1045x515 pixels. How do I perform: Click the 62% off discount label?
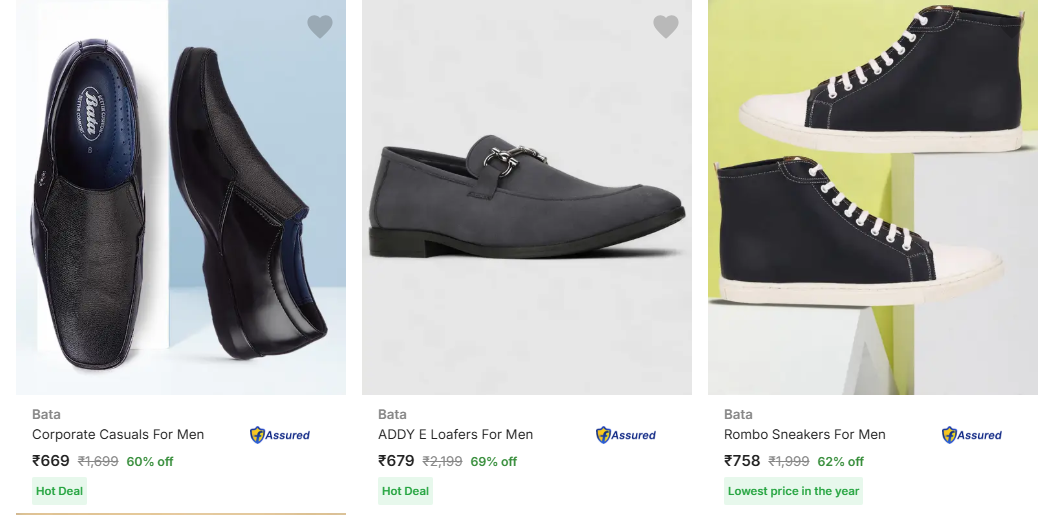coord(841,462)
